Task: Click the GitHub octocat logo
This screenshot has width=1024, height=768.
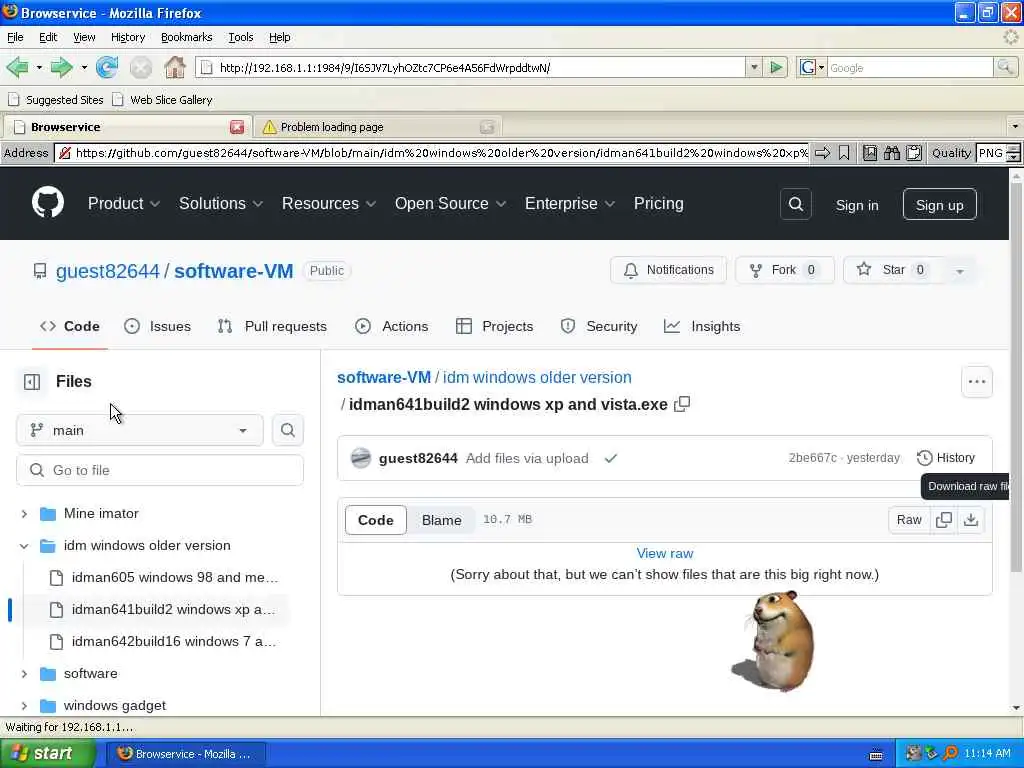Action: (x=48, y=202)
